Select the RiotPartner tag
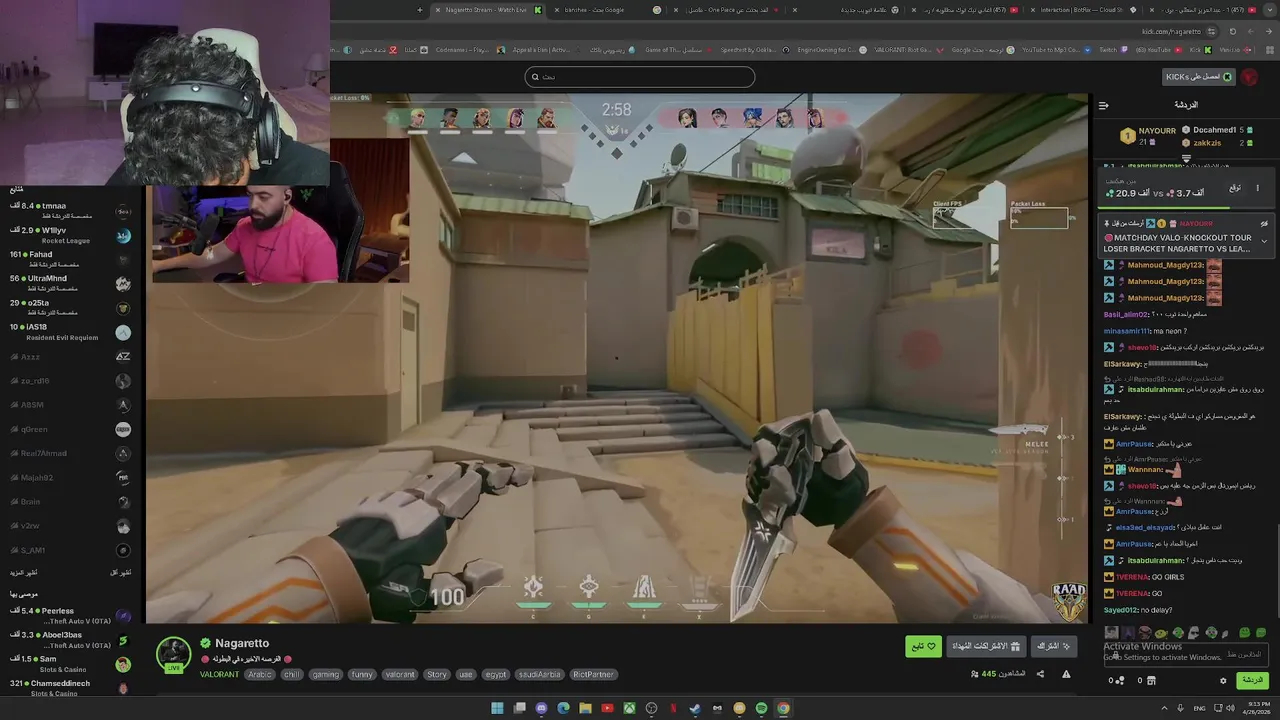 tap(593, 674)
